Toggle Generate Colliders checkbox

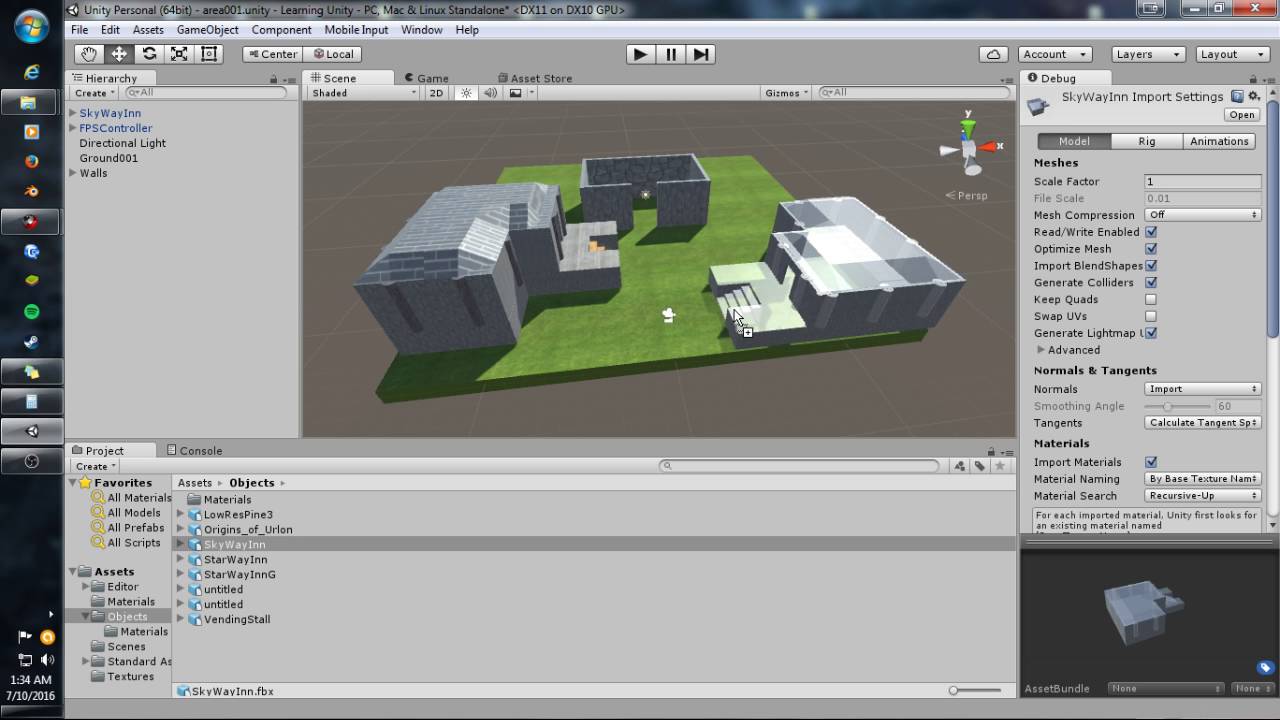[1151, 282]
